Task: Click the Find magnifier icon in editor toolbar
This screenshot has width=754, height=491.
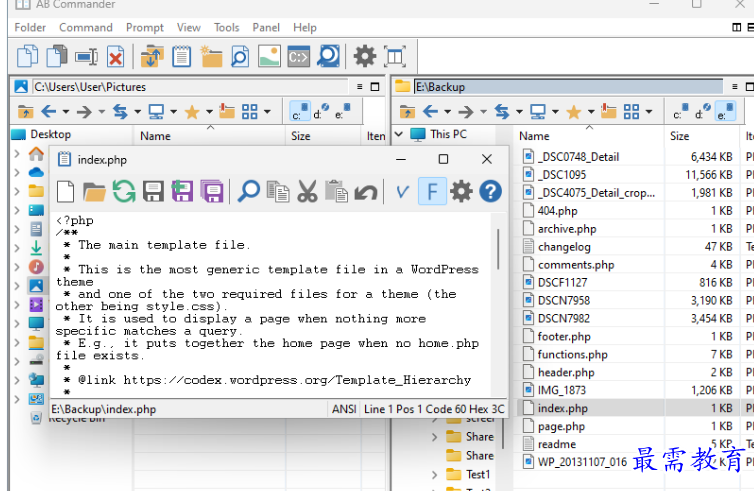Action: pos(249,191)
